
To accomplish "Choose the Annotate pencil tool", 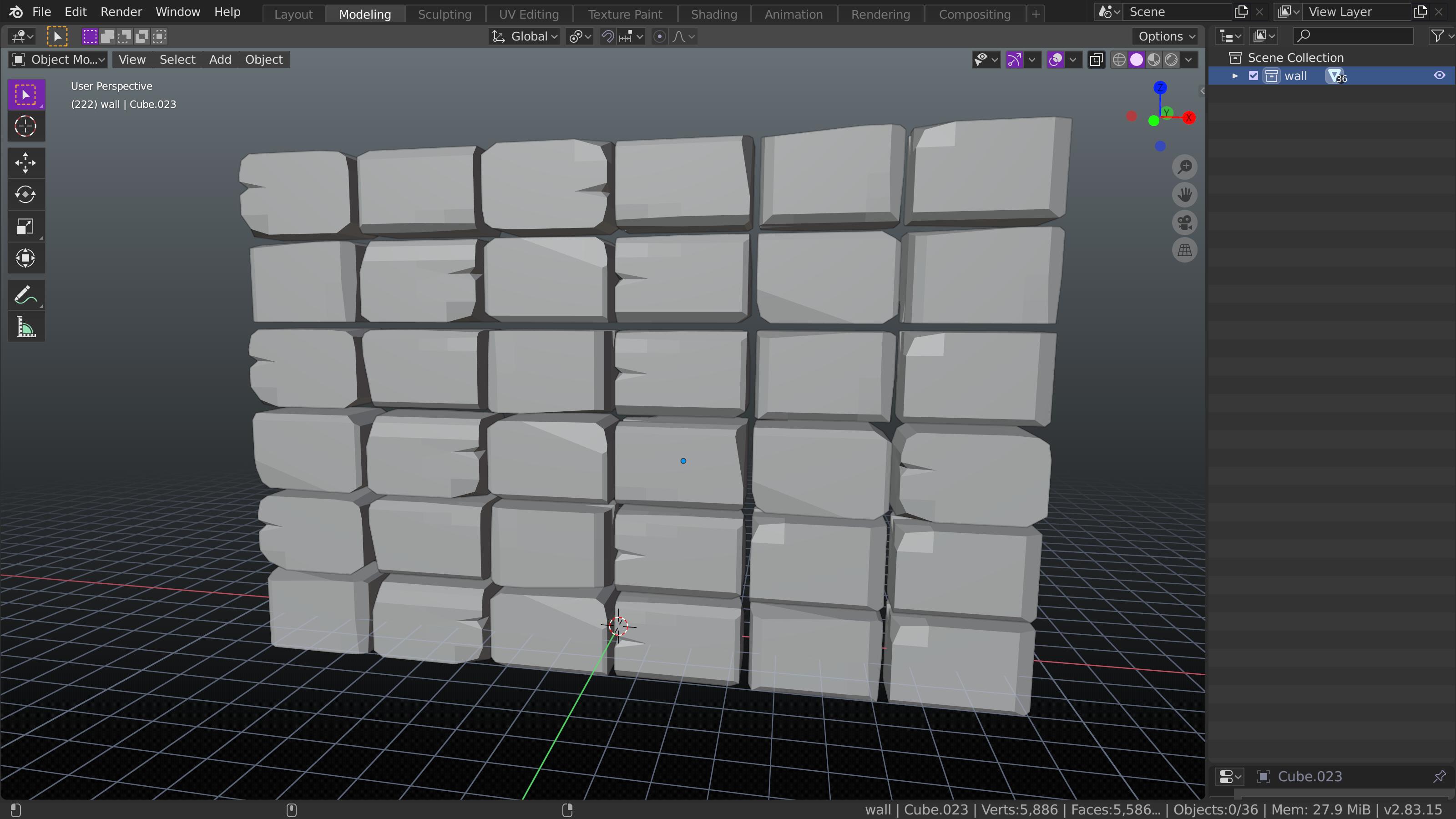I will [25, 295].
